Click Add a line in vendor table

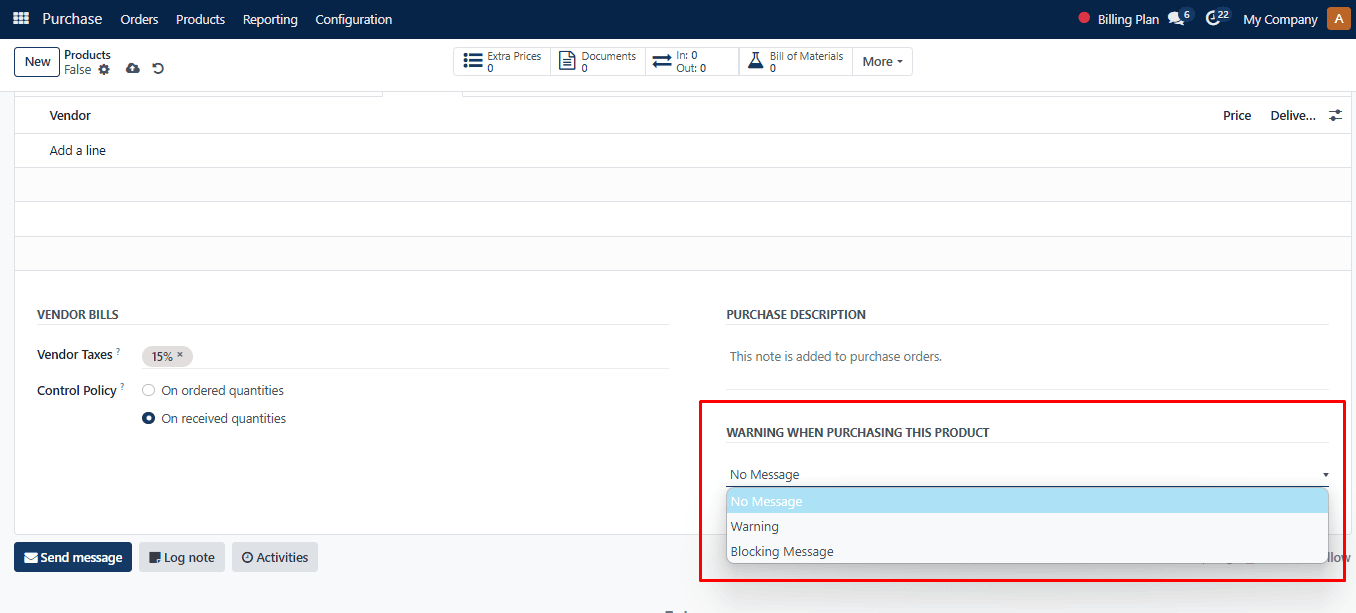(78, 151)
